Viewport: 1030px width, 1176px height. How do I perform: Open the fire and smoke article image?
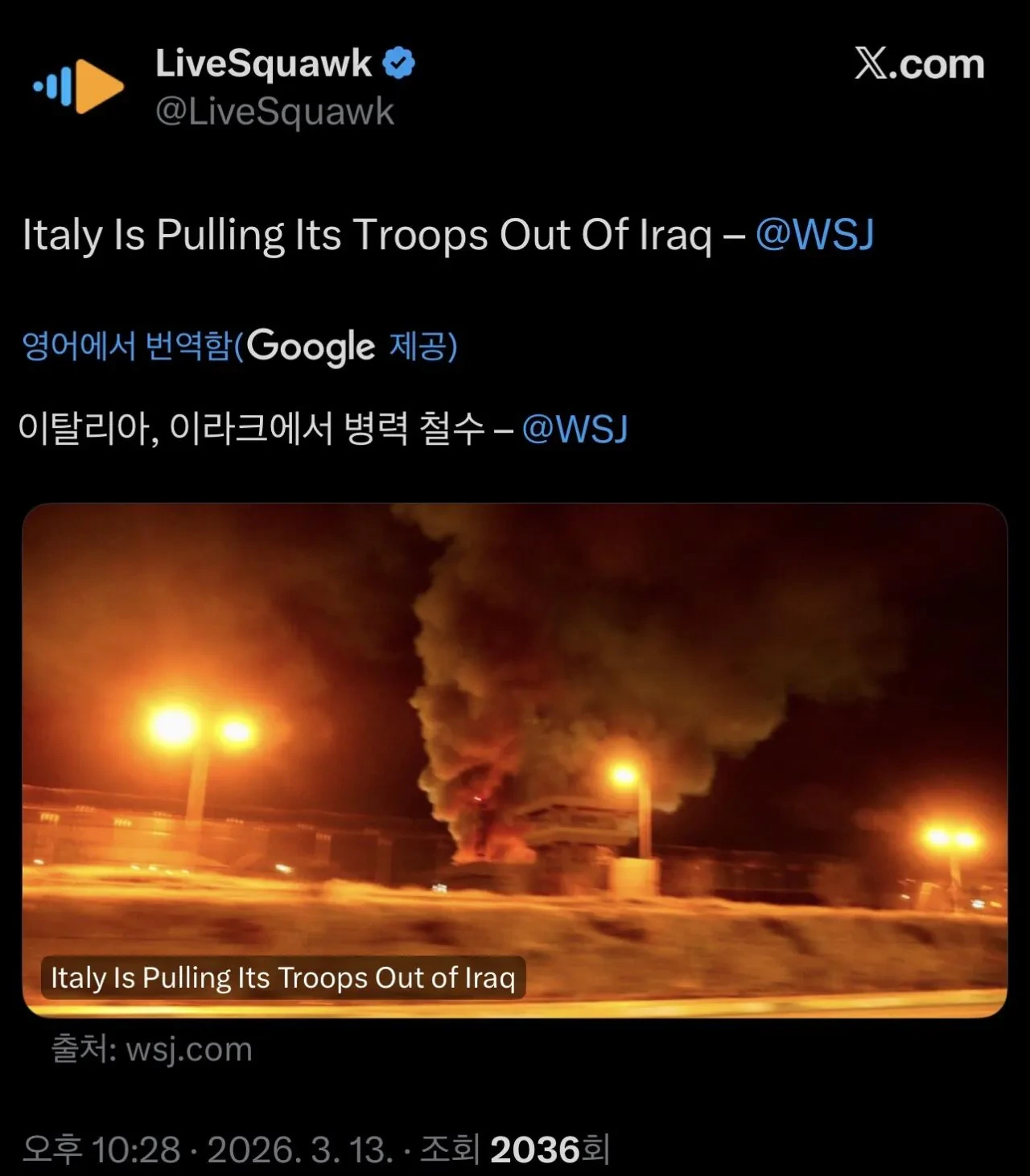[515, 760]
